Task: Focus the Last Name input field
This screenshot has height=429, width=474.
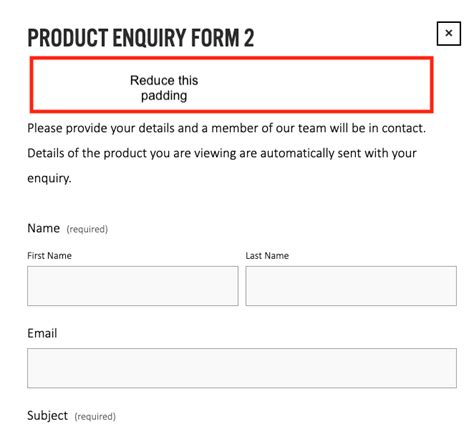Action: pyautogui.click(x=351, y=286)
